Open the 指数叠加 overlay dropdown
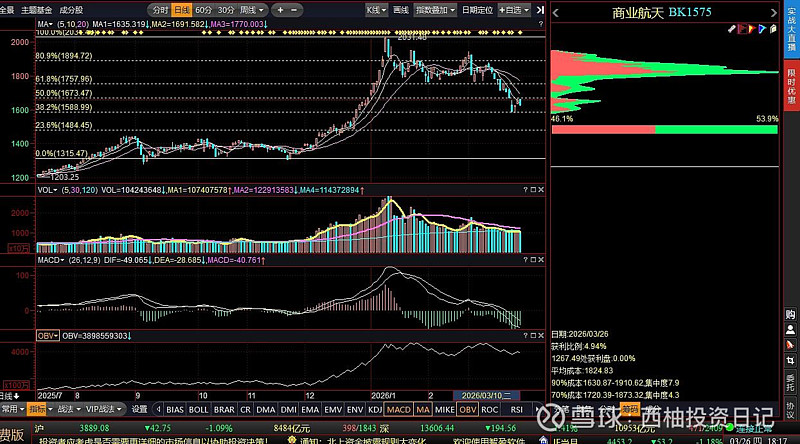 click(x=435, y=10)
